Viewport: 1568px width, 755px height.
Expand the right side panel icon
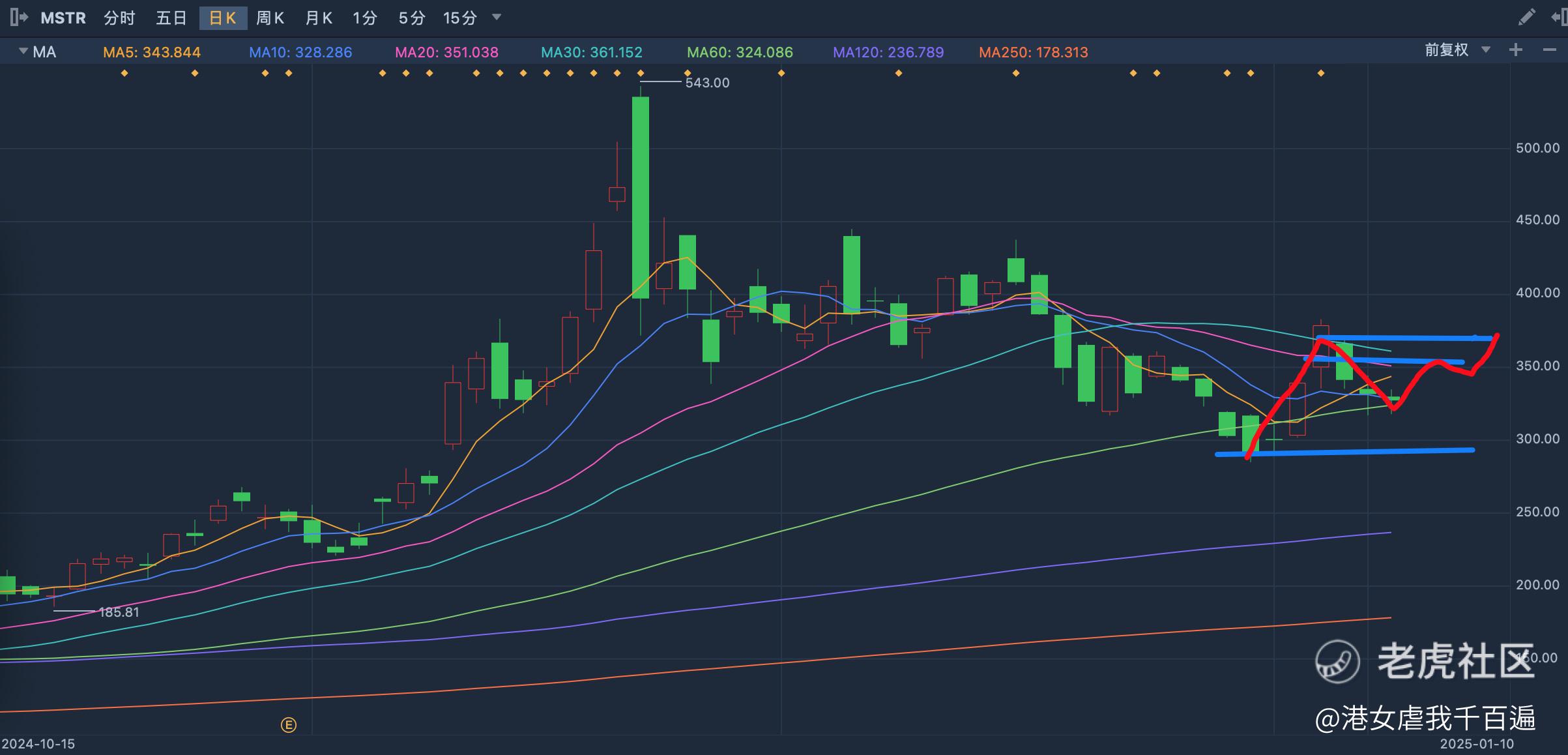point(1560,18)
